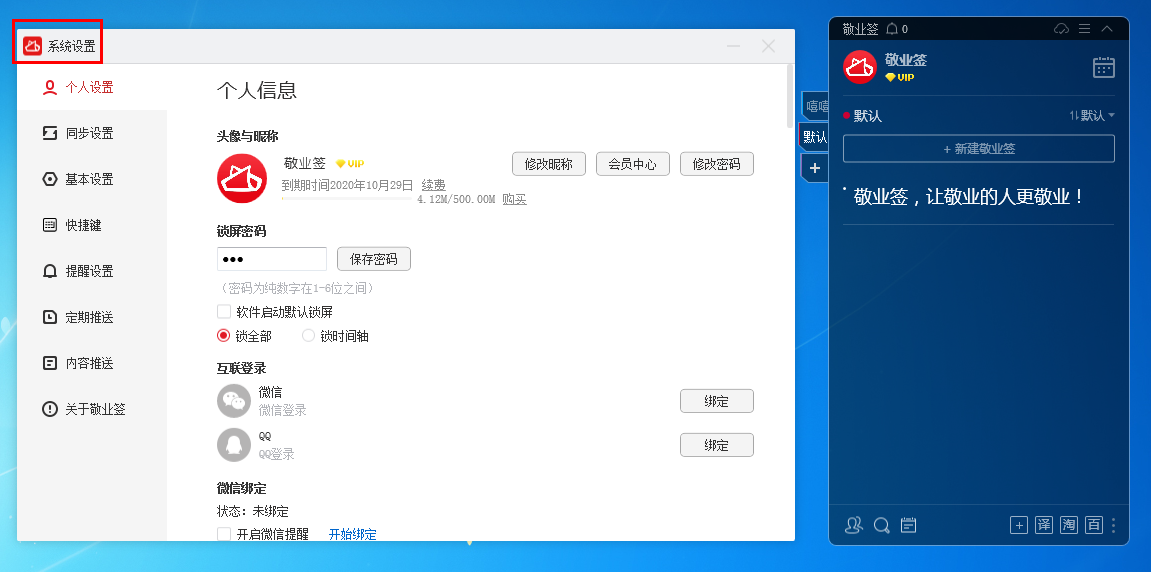
Task: Open the 提醒设置 section
Action: click(92, 272)
